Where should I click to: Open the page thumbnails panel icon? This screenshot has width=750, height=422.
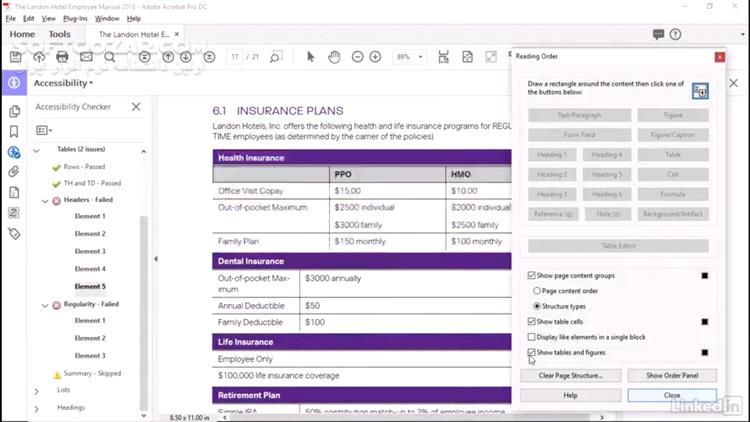[14, 111]
